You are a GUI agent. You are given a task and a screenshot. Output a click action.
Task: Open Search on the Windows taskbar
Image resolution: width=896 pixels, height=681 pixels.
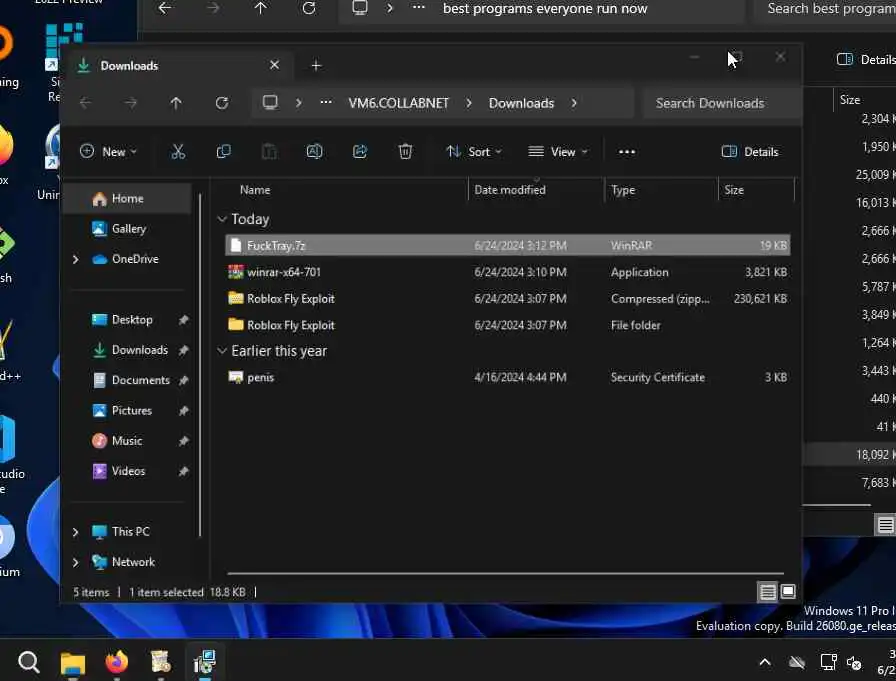[29, 662]
